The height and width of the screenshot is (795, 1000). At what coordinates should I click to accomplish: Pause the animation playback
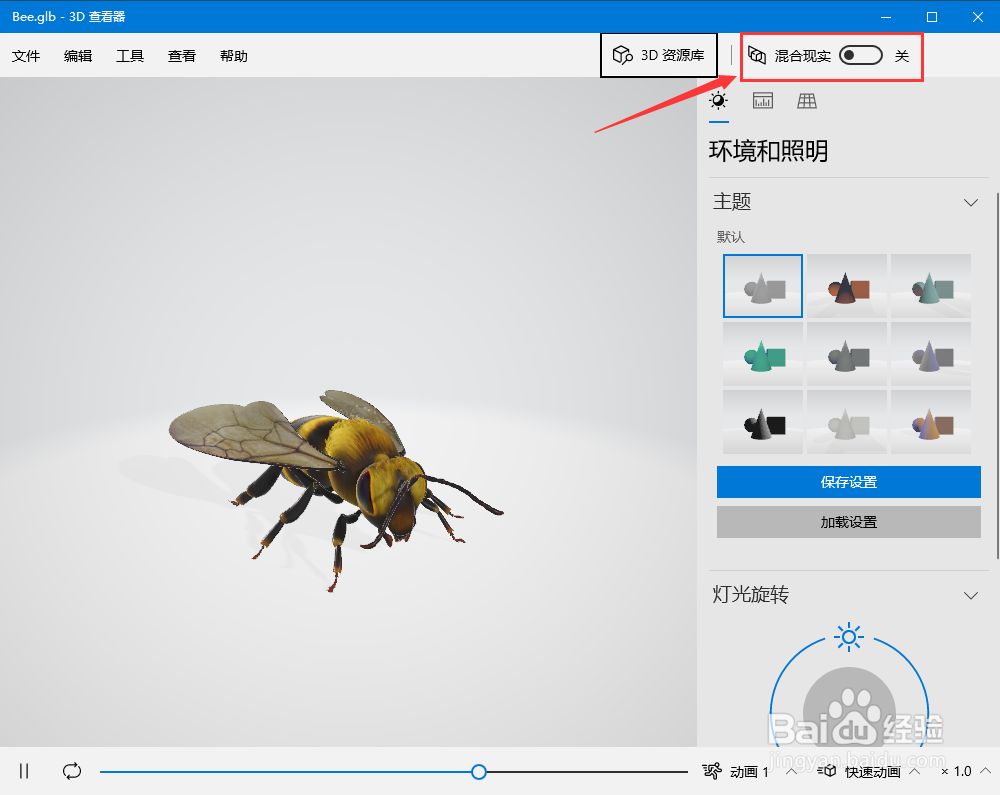pos(24,771)
